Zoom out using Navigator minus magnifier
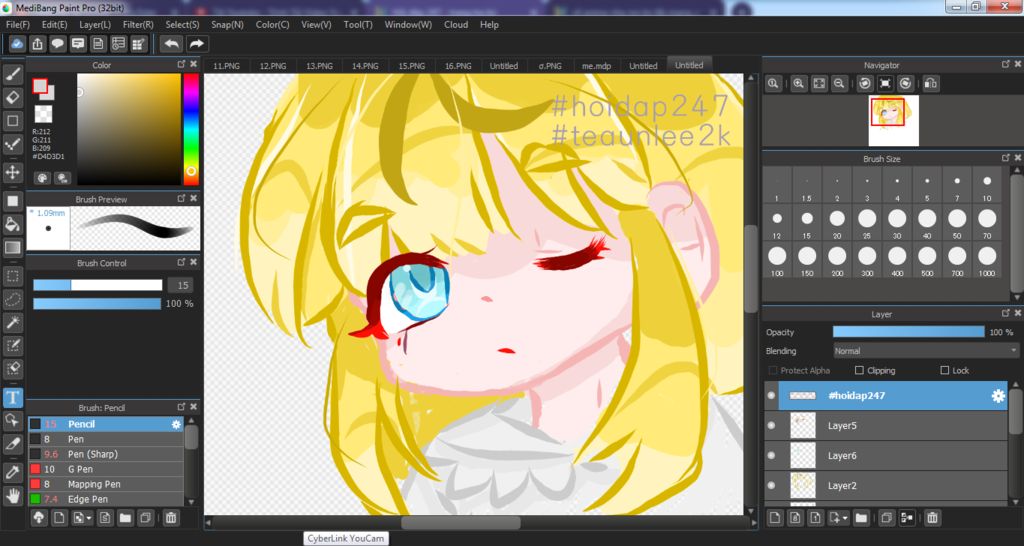 [839, 84]
